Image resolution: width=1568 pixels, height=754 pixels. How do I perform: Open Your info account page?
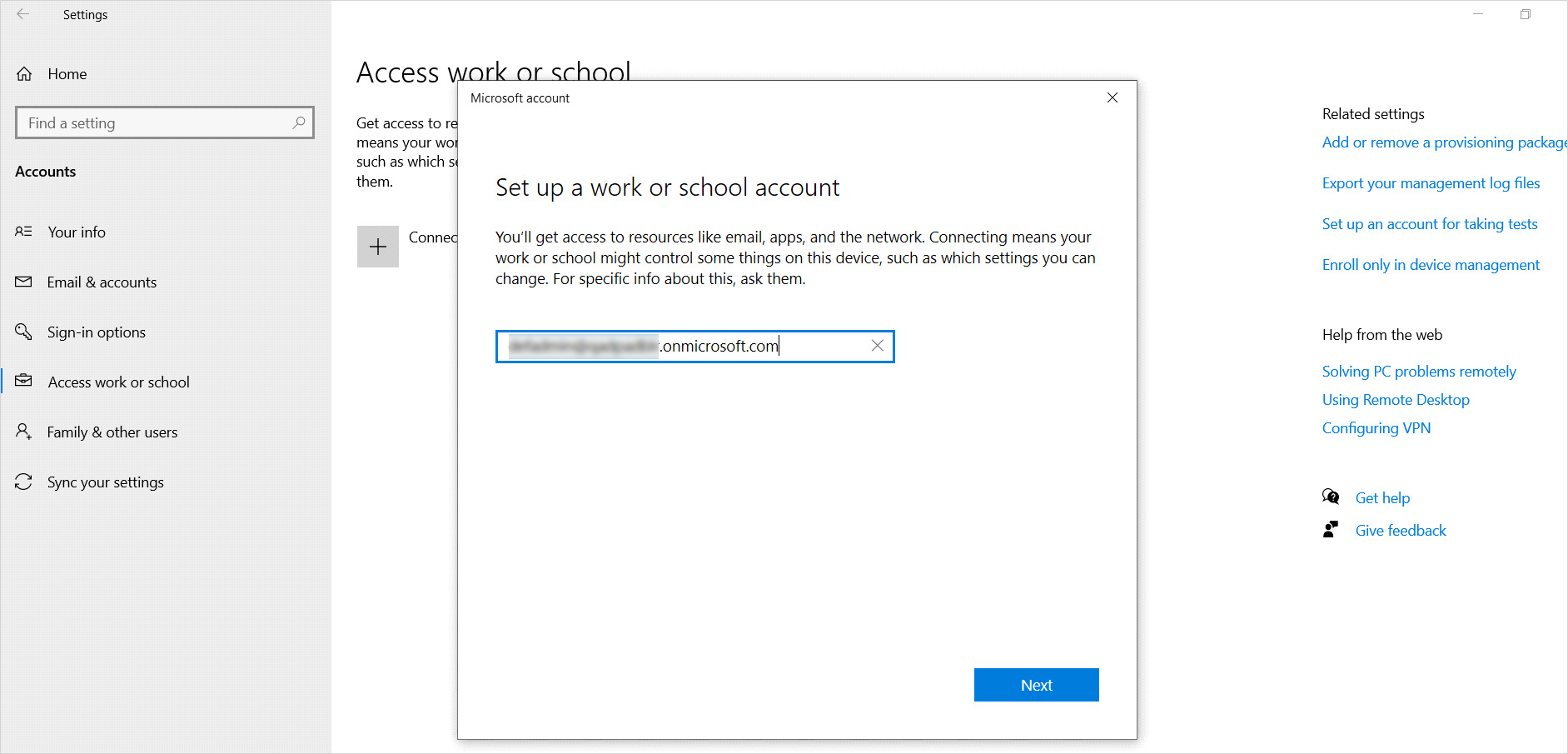point(77,232)
